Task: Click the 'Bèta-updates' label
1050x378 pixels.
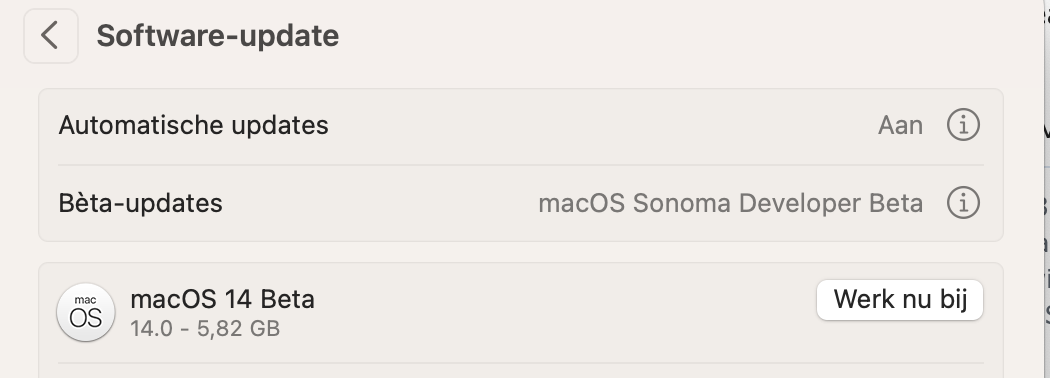Action: pyautogui.click(x=141, y=203)
